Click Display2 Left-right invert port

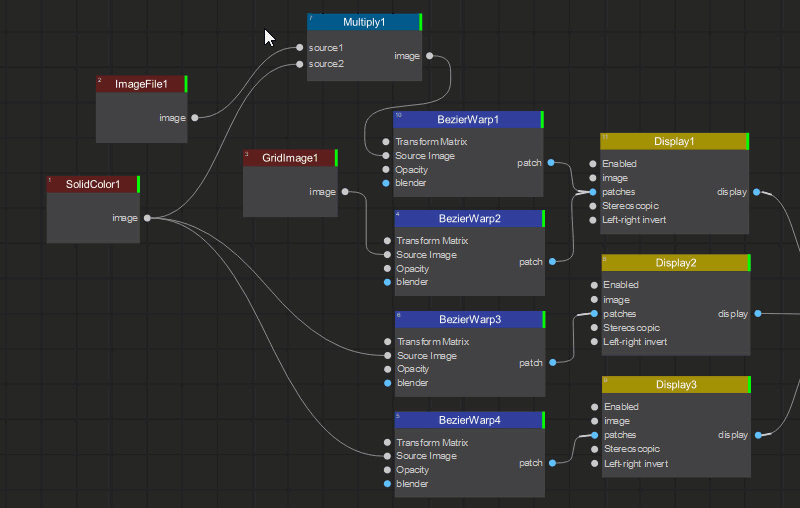click(594, 342)
